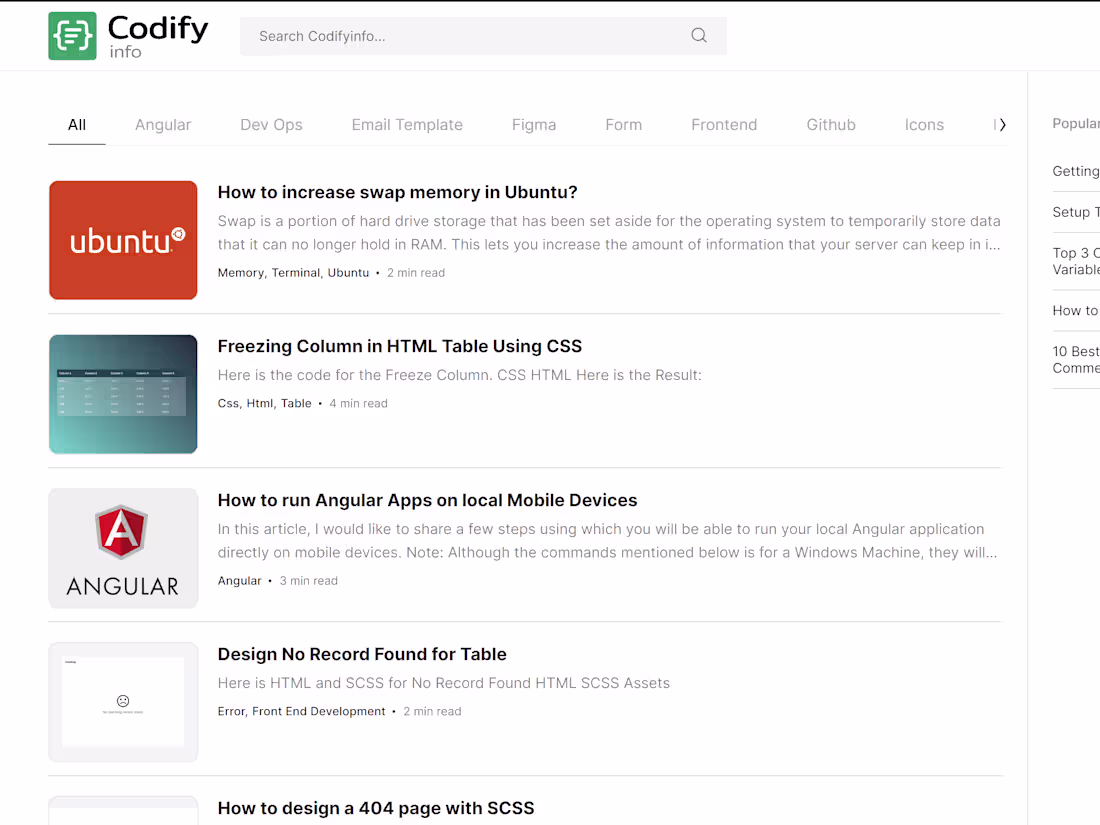
Task: Click the Terminal tag under the Ubuntu article
Action: tap(296, 272)
